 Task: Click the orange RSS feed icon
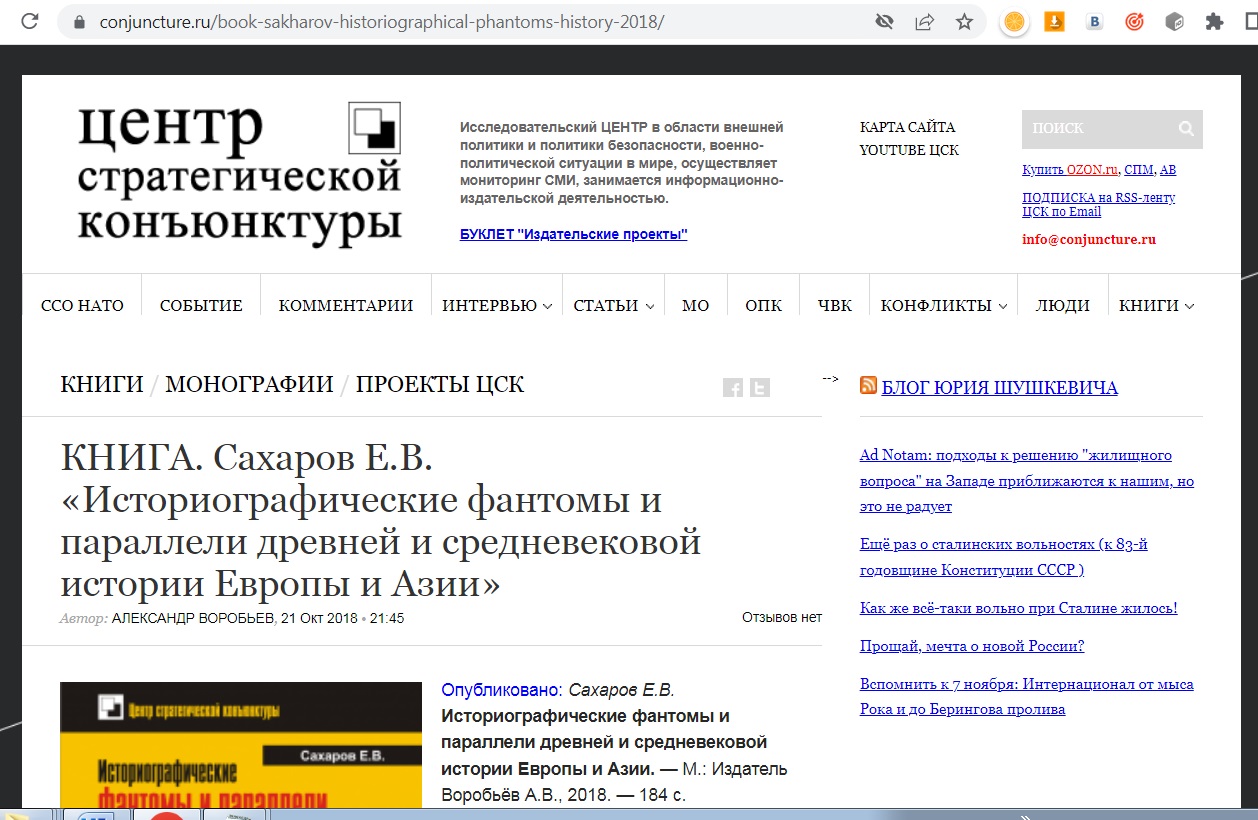pyautogui.click(x=868, y=386)
